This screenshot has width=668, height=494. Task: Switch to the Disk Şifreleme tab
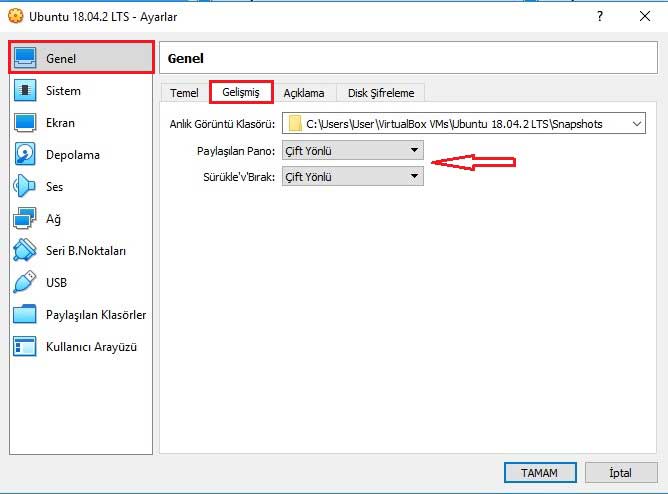381,92
